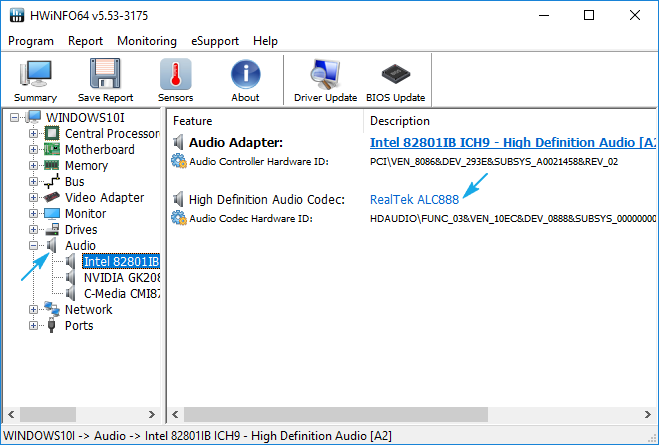659x445 pixels.
Task: Click the Save Report floppy icon
Action: point(105,80)
